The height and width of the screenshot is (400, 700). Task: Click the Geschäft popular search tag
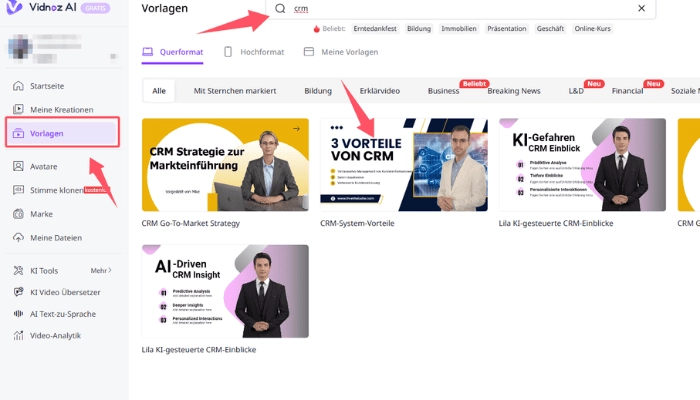tap(550, 29)
